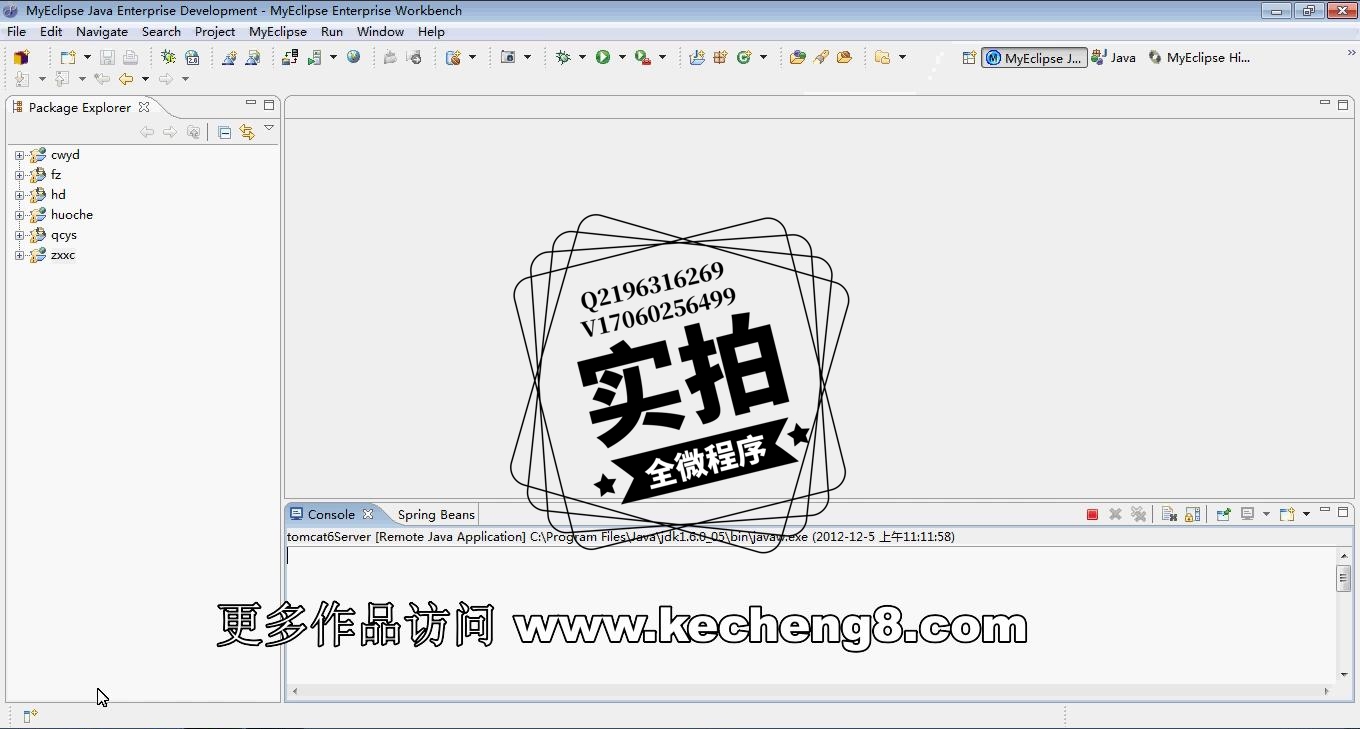The height and width of the screenshot is (729, 1360).
Task: Click the console vertical scrollbar thumb
Action: point(1343,578)
